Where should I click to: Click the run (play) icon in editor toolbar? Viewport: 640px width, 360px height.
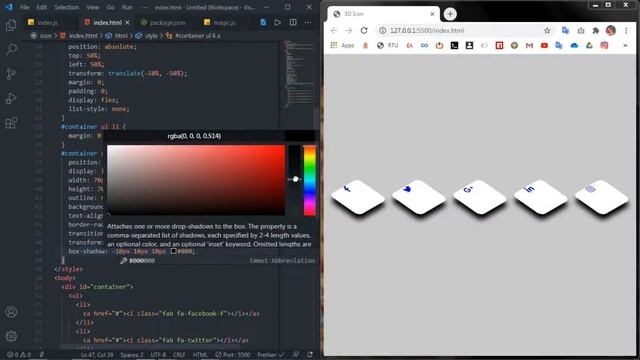(x=278, y=22)
